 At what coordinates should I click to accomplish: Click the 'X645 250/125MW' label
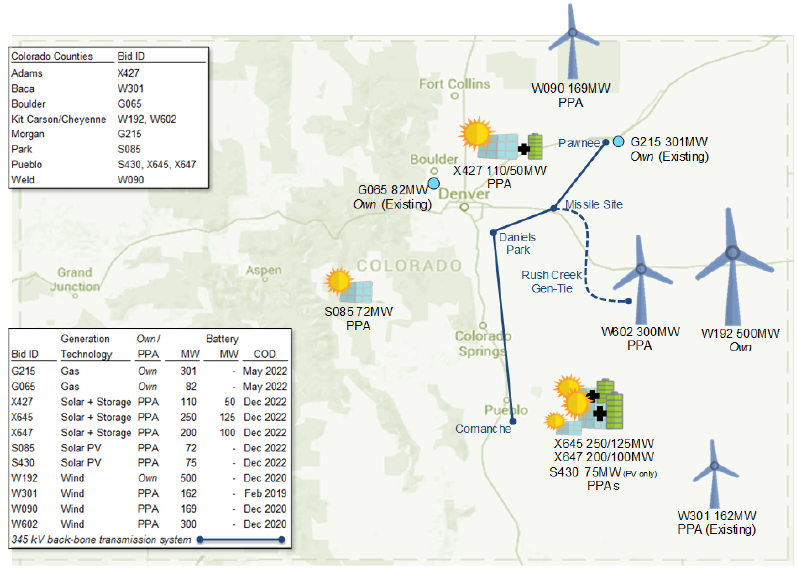604,443
